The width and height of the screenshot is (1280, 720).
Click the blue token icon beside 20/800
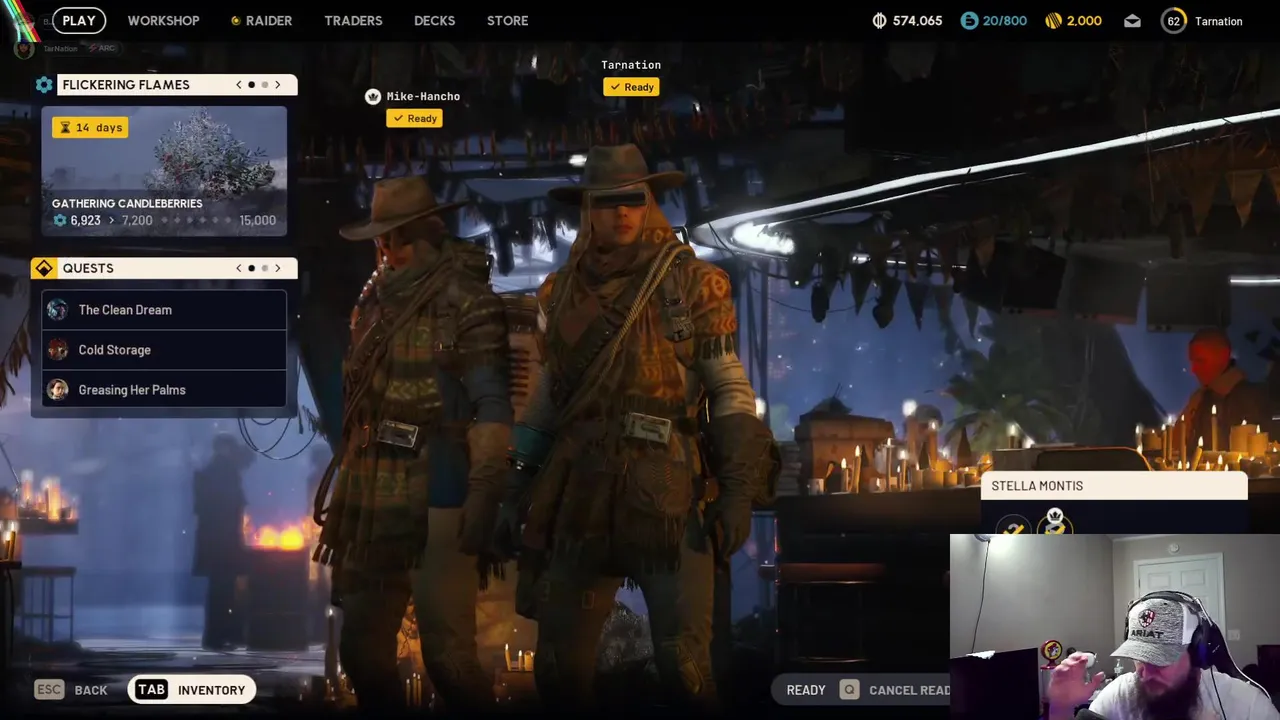[969, 20]
